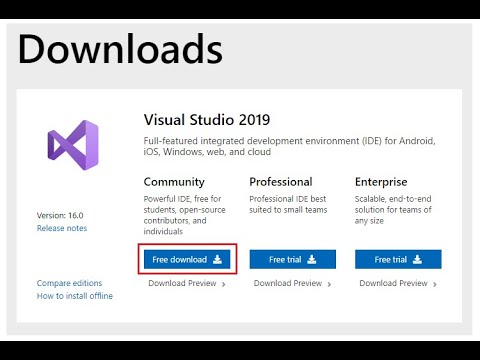Click the Enterprise Free trial button
480x360 pixels.
398,259
